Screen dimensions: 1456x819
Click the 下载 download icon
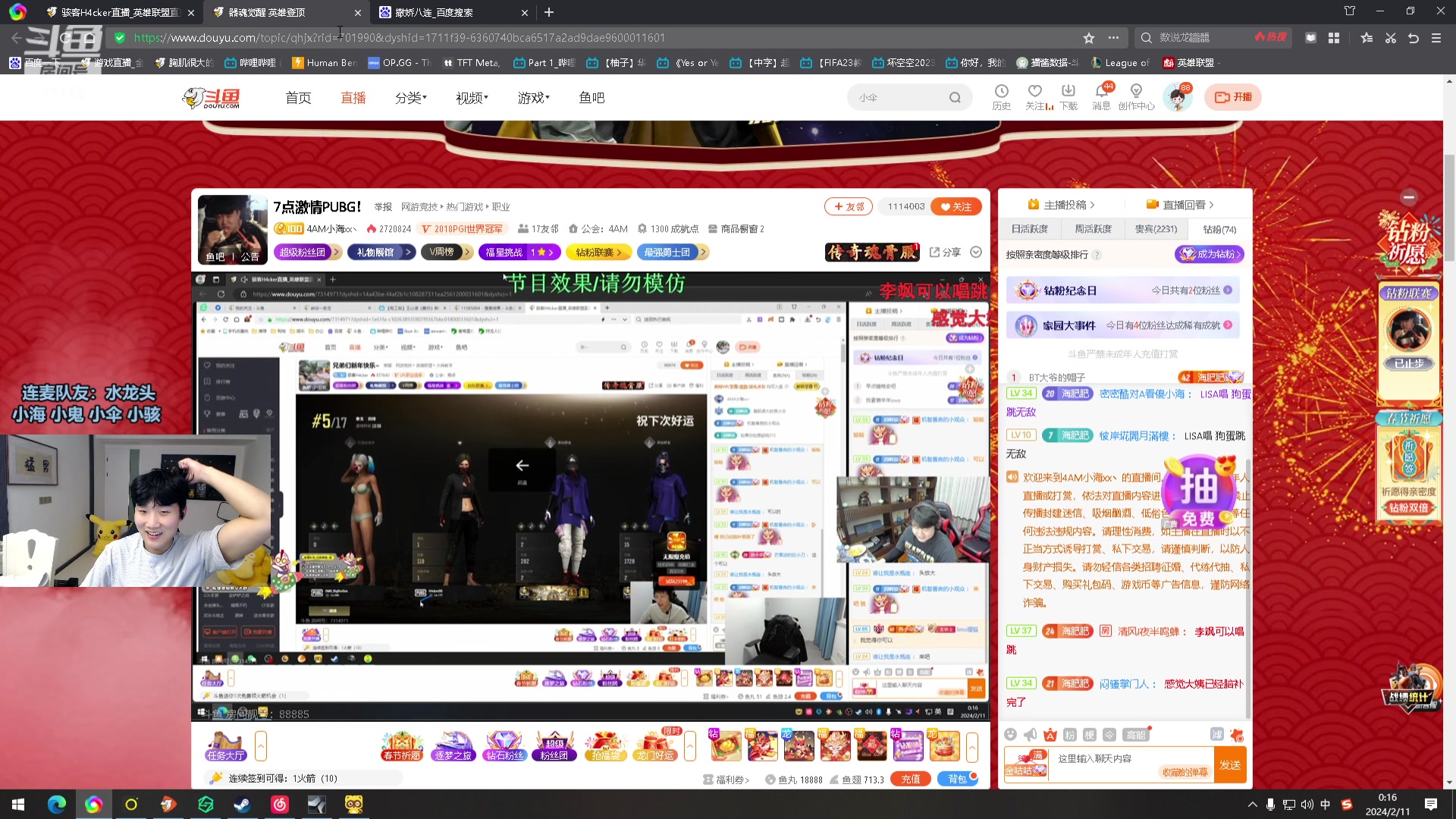pyautogui.click(x=1068, y=97)
